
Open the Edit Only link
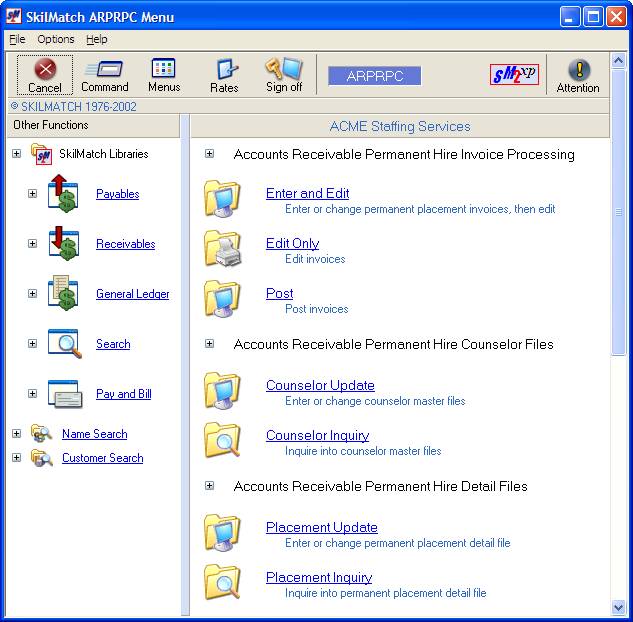pos(293,243)
